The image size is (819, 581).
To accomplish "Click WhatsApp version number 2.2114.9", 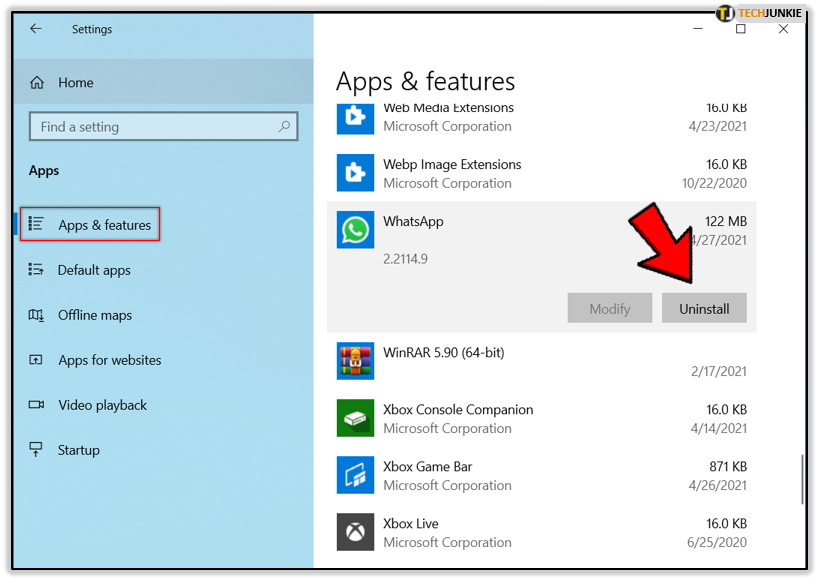I will (x=405, y=259).
